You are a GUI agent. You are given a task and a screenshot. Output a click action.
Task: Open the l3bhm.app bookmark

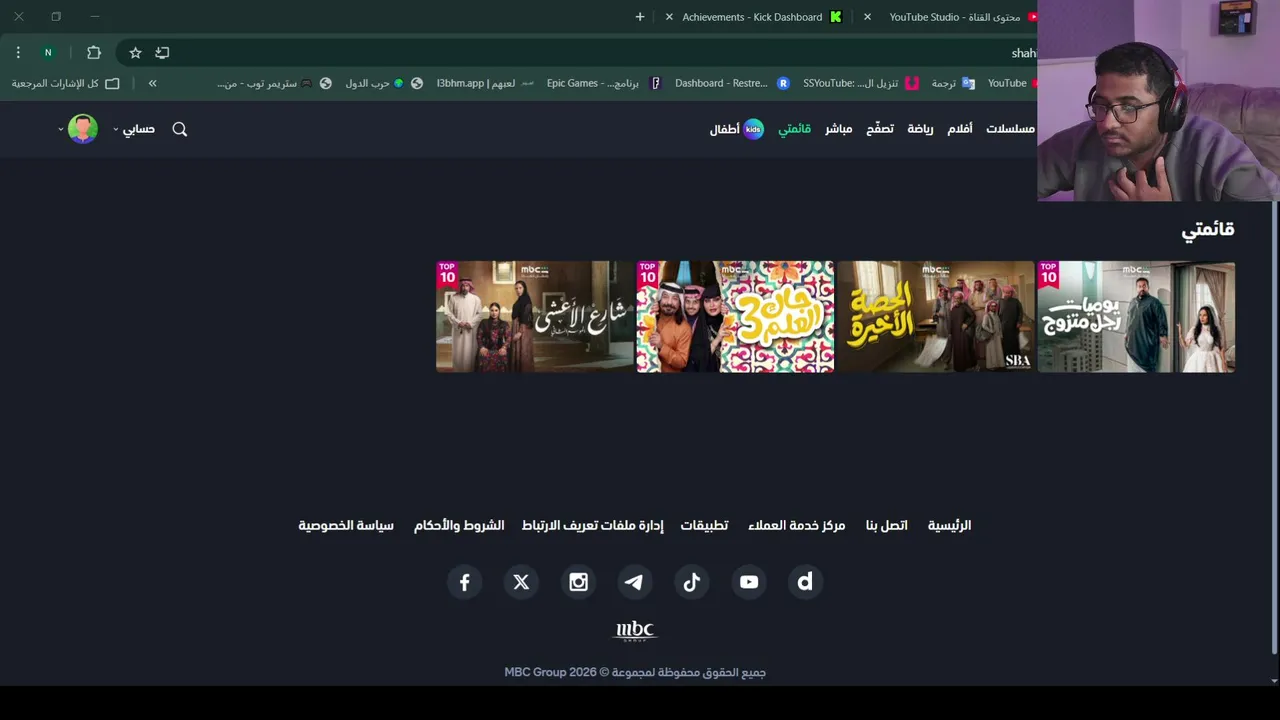[x=484, y=83]
